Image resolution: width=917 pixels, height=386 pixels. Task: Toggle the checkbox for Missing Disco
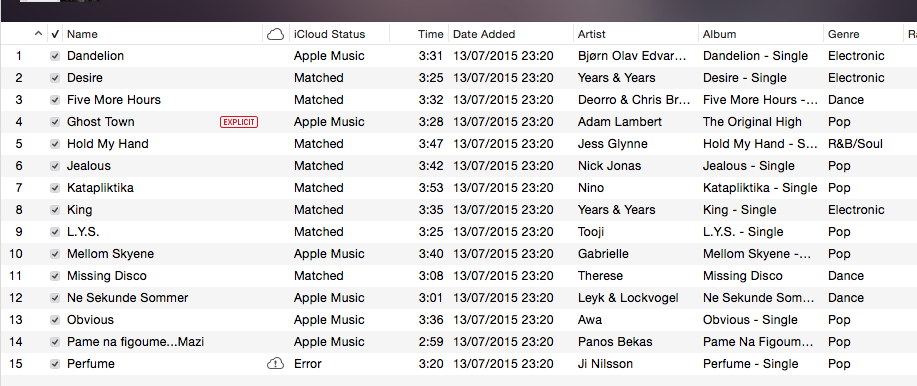click(x=55, y=276)
